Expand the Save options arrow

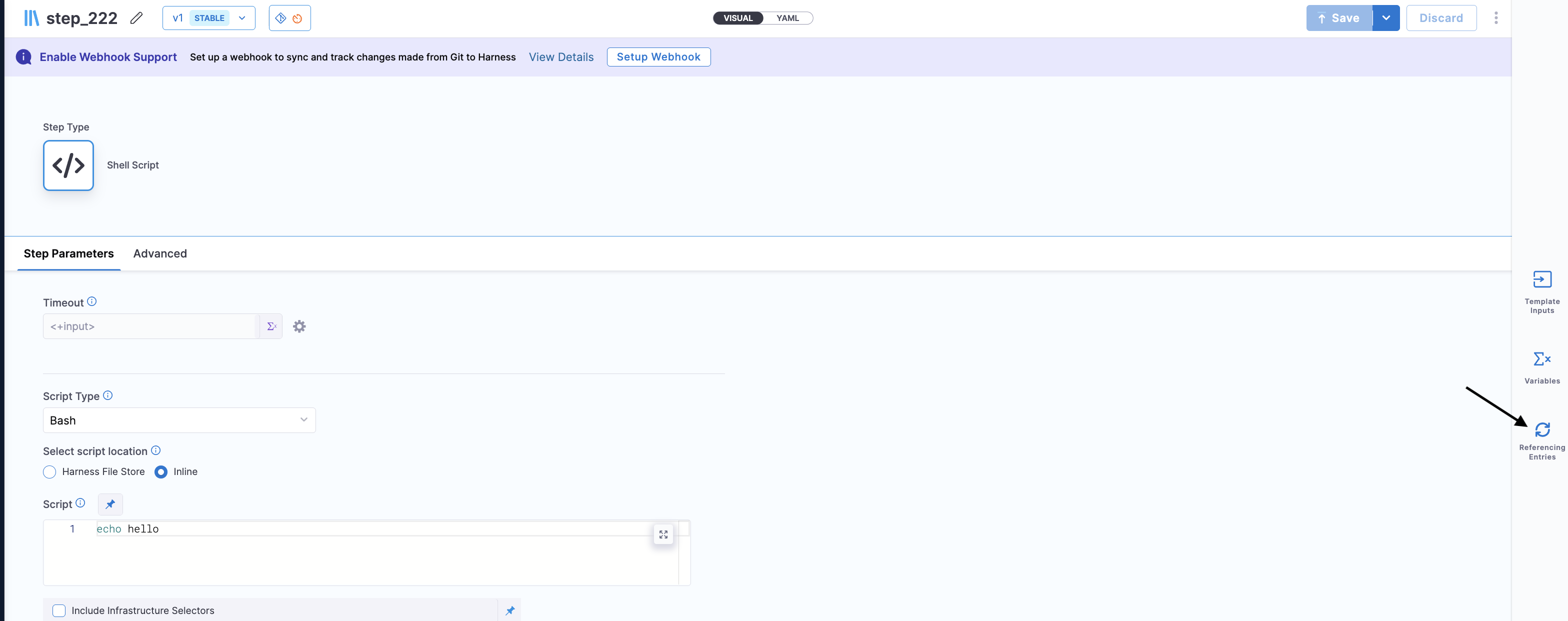[1385, 18]
